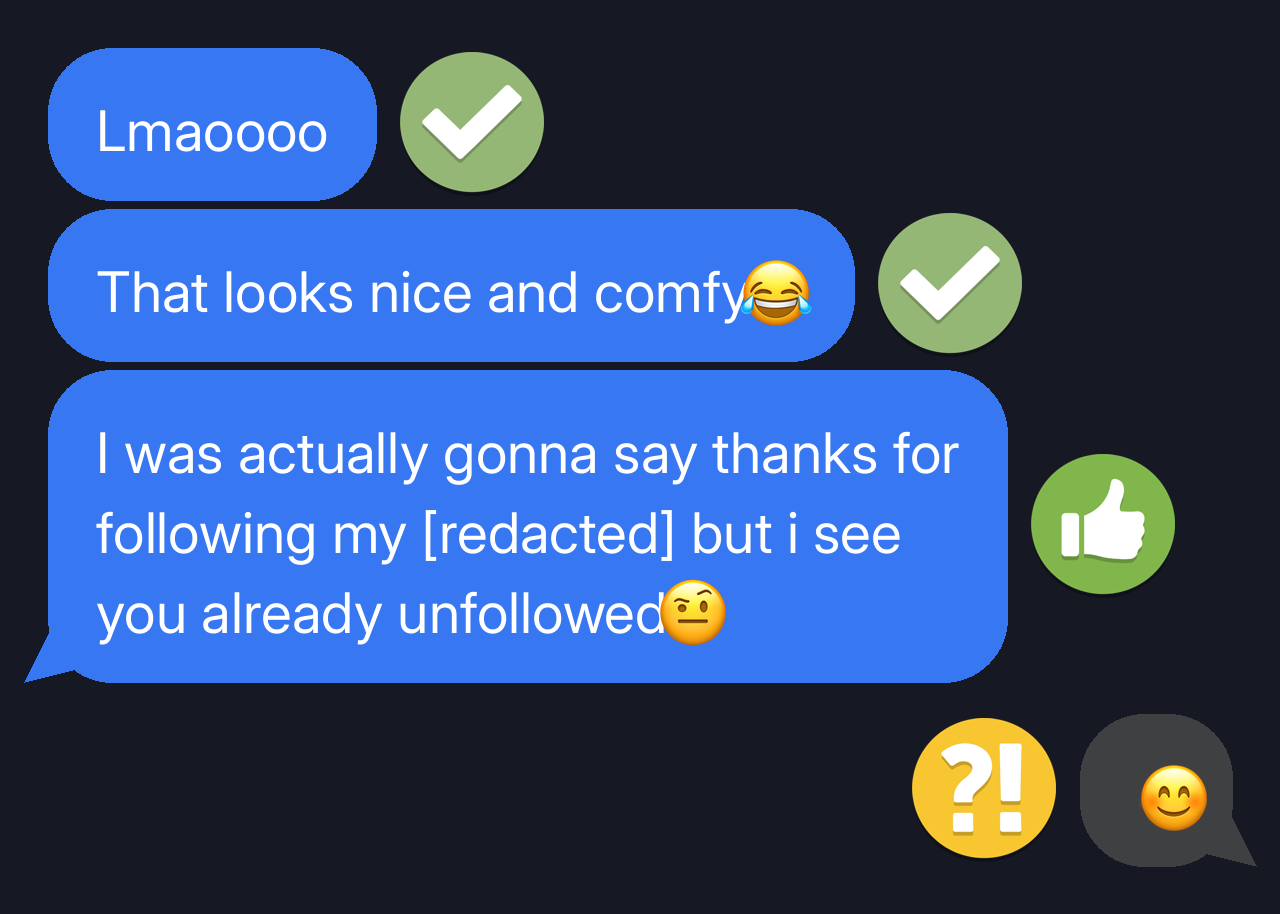Screen dimensions: 1280x914
Task: Click the checkmark beside the Lmaoooo message
Action: tap(472, 122)
